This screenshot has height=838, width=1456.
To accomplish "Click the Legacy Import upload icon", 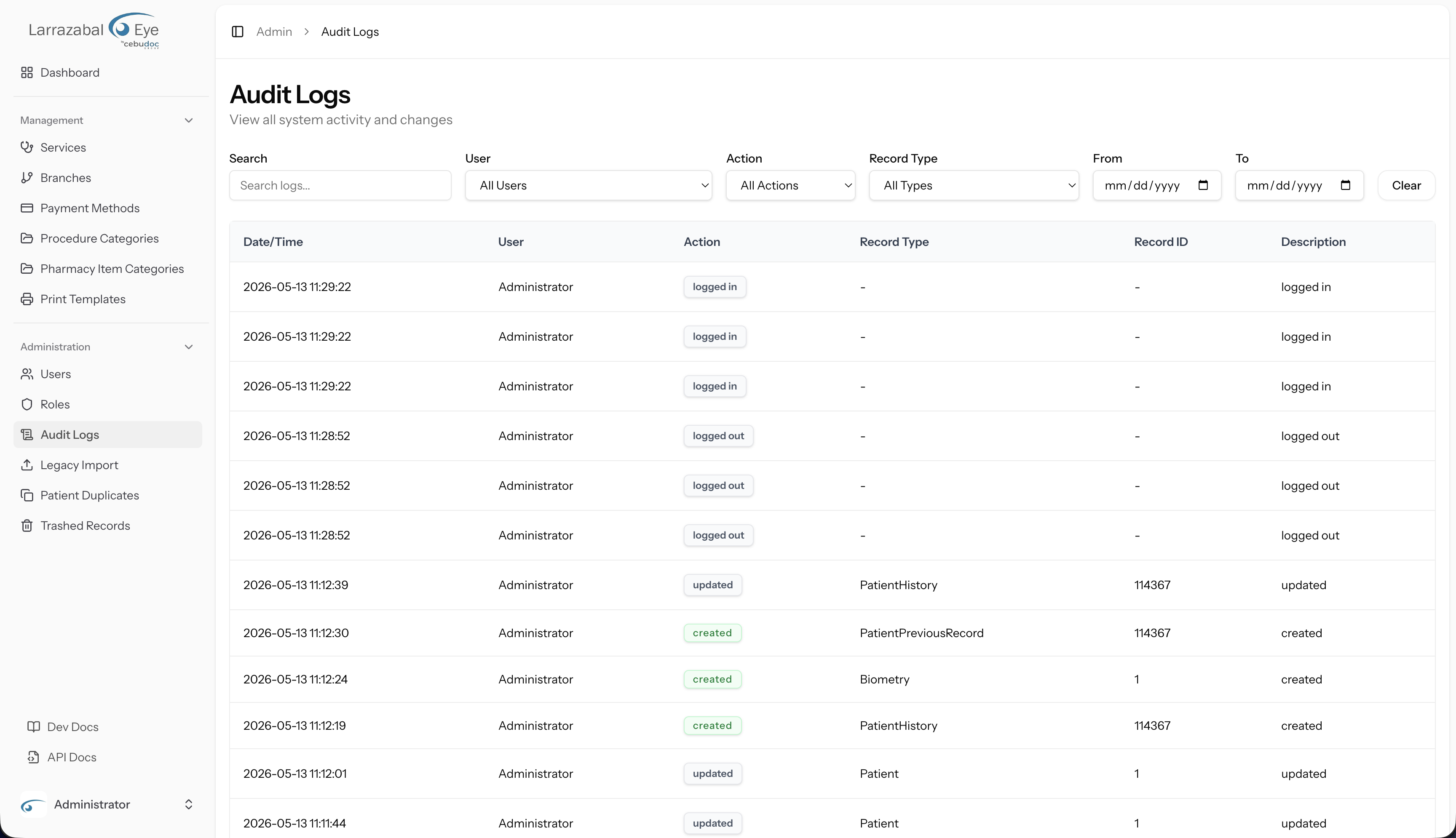I will pyautogui.click(x=27, y=465).
